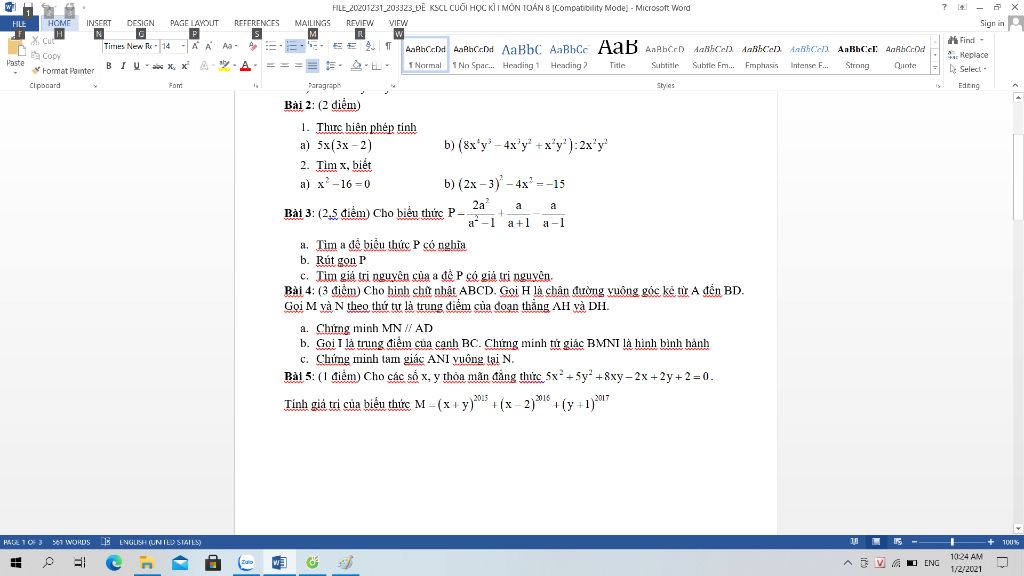1024x576 pixels.
Task: Open proofing errors icon in status bar
Action: tap(105, 542)
